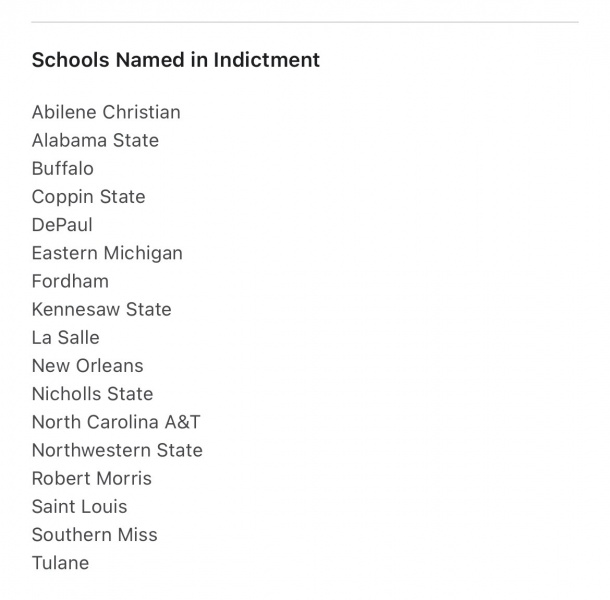This screenshot has height=600, width=610.
Task: Select Tulane at the list bottom
Action: 60,563
